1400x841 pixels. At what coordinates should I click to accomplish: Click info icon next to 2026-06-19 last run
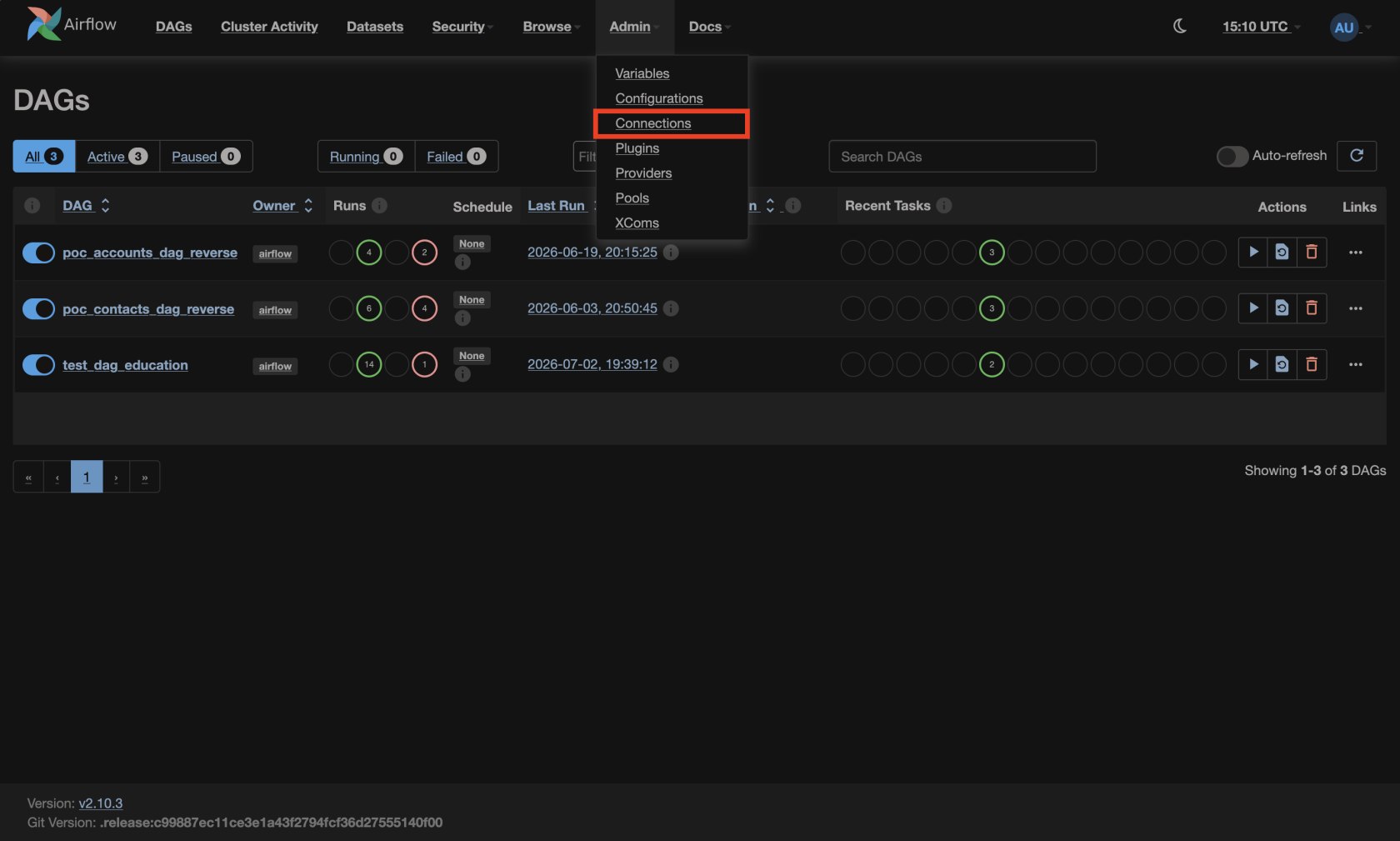click(x=671, y=252)
